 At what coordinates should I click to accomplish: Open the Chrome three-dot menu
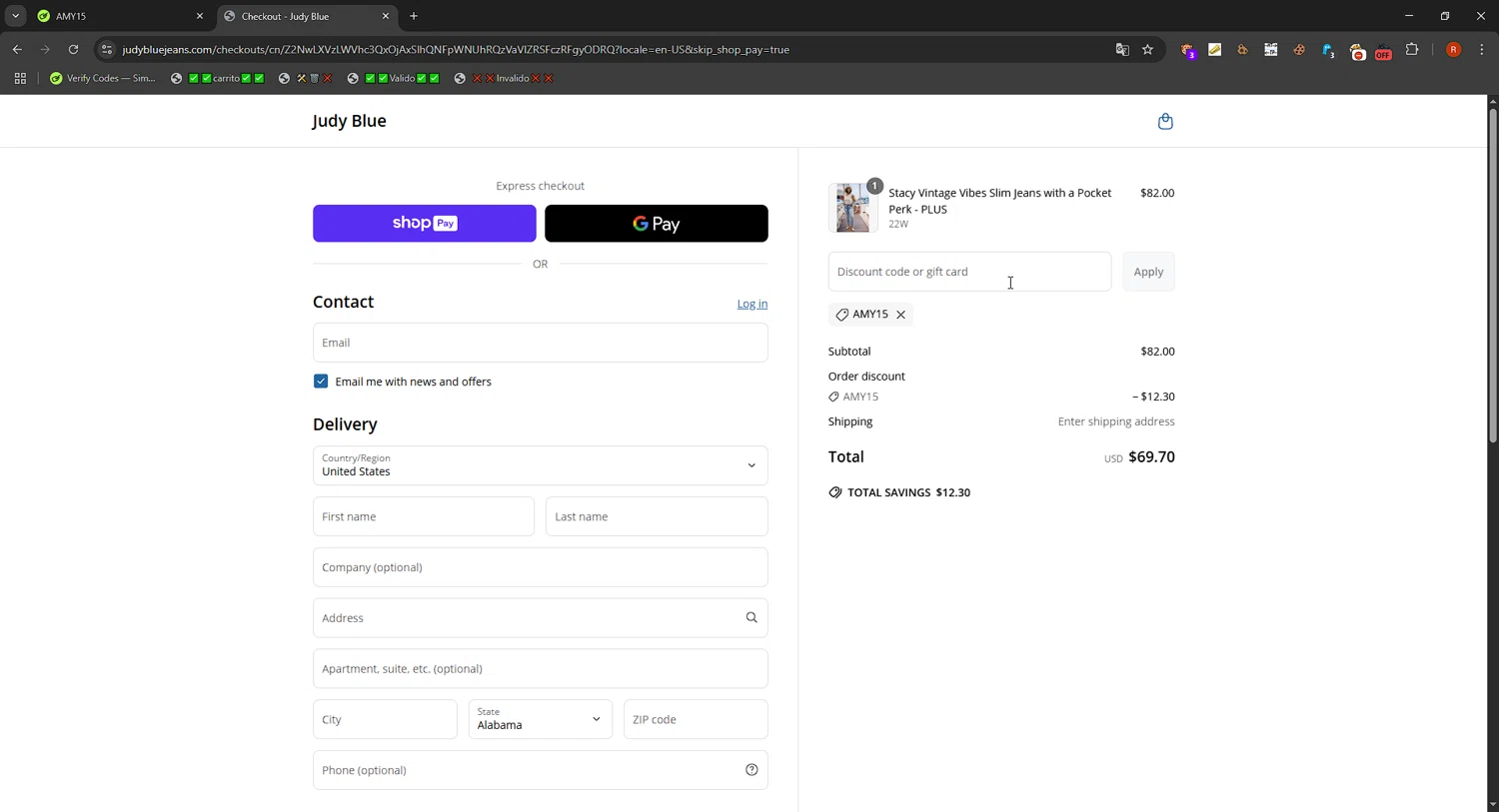pos(1482,50)
